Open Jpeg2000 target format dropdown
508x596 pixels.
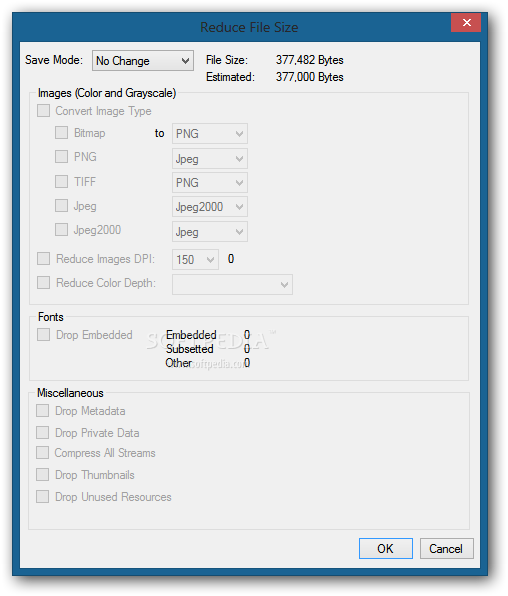tap(210, 231)
